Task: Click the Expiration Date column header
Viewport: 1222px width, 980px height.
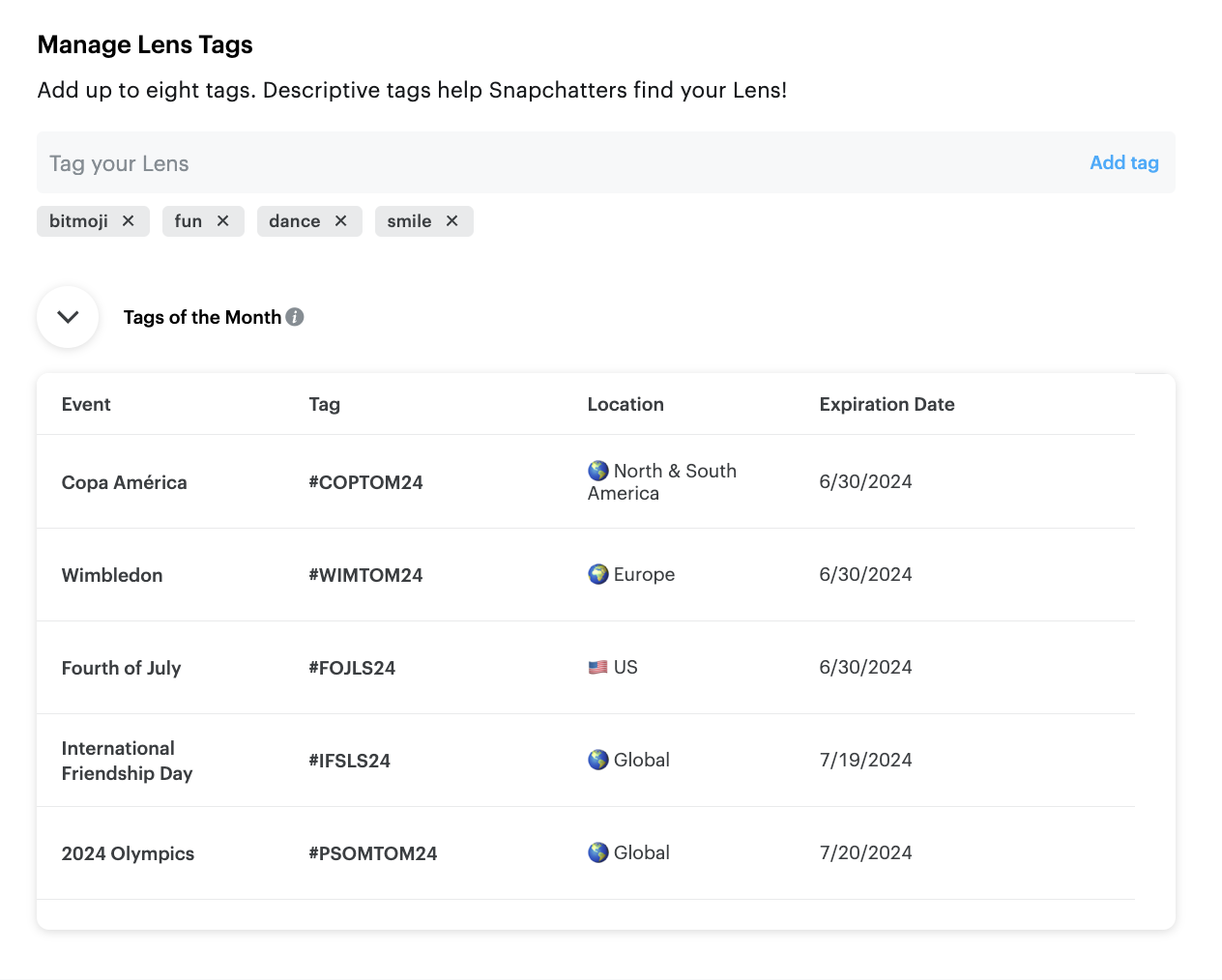Action: 887,405
